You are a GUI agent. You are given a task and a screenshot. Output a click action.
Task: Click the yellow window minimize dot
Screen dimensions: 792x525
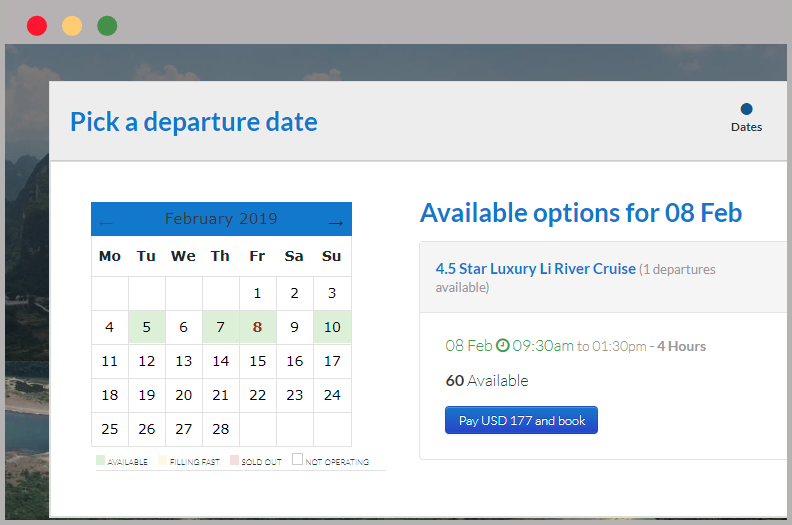[x=72, y=26]
